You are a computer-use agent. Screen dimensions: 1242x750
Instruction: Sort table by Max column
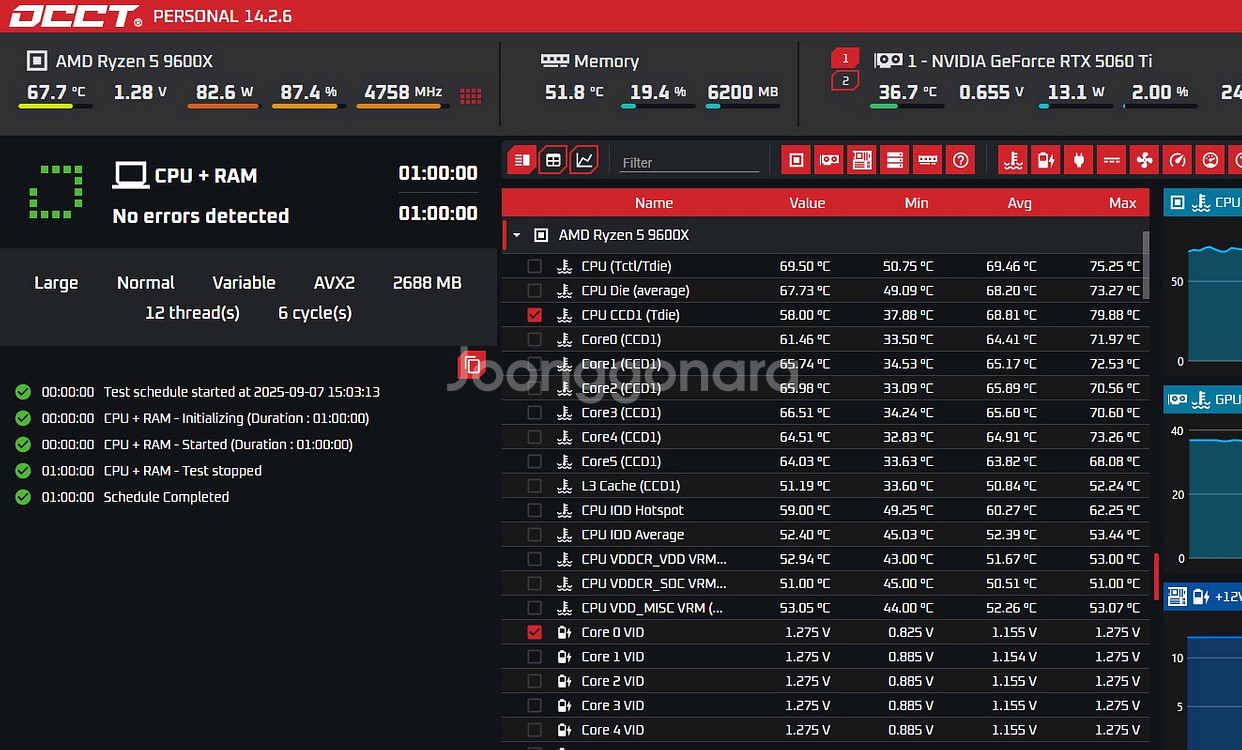(x=1123, y=203)
